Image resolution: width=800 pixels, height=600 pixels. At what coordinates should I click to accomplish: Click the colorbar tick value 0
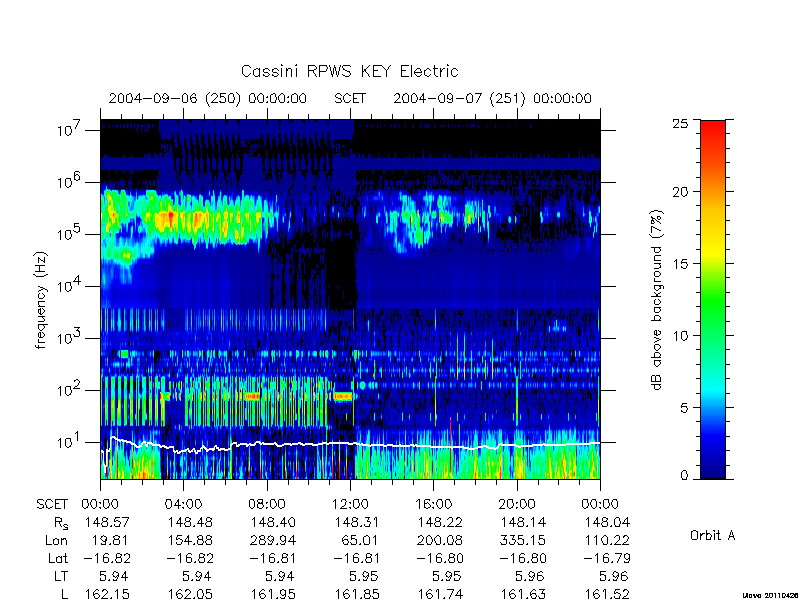[684, 476]
